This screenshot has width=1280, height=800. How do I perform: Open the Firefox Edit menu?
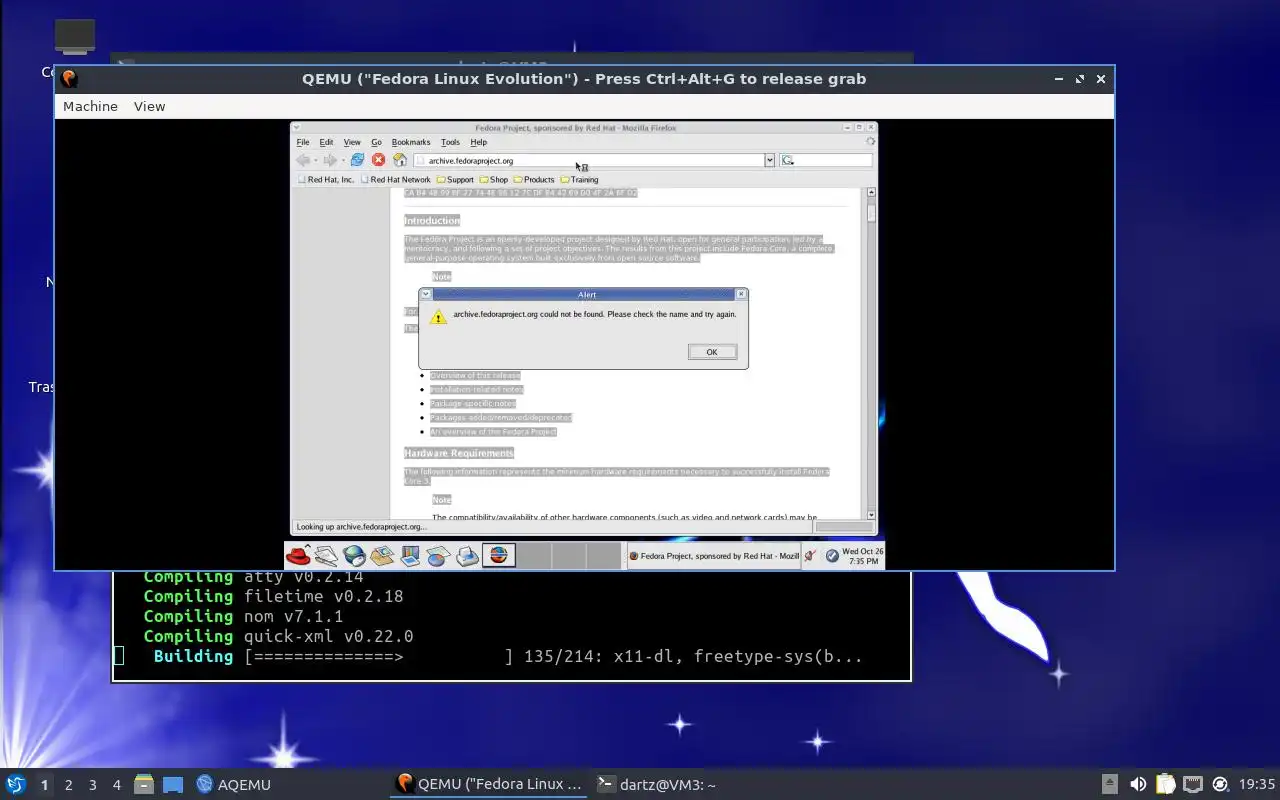point(326,142)
